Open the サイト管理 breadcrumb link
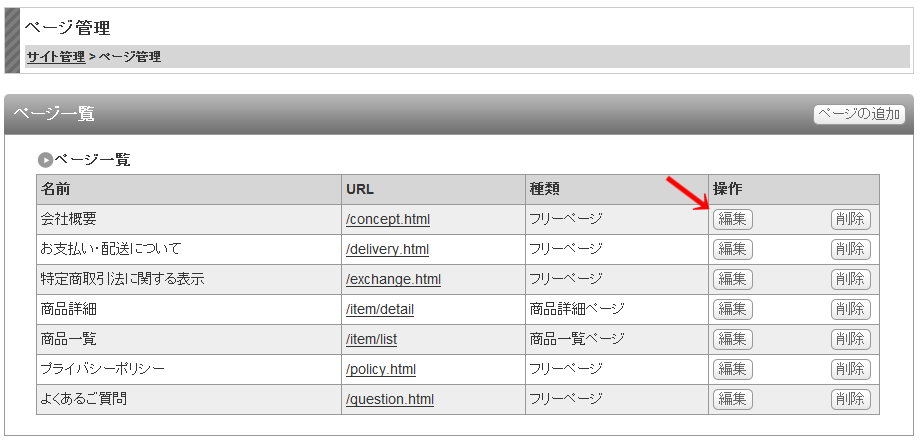The height and width of the screenshot is (442, 921). (56, 57)
